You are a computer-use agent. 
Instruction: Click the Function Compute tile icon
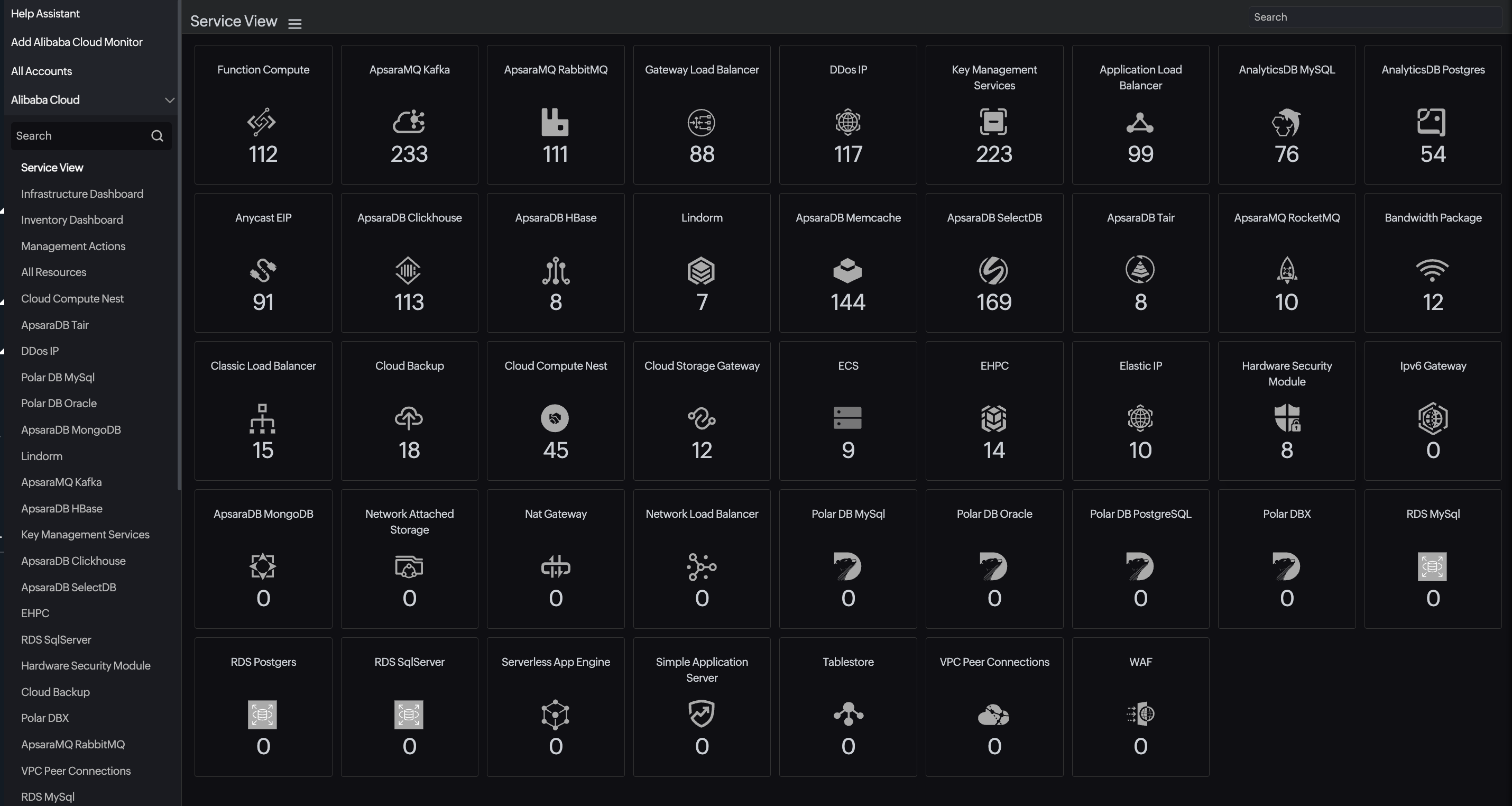coord(262,123)
